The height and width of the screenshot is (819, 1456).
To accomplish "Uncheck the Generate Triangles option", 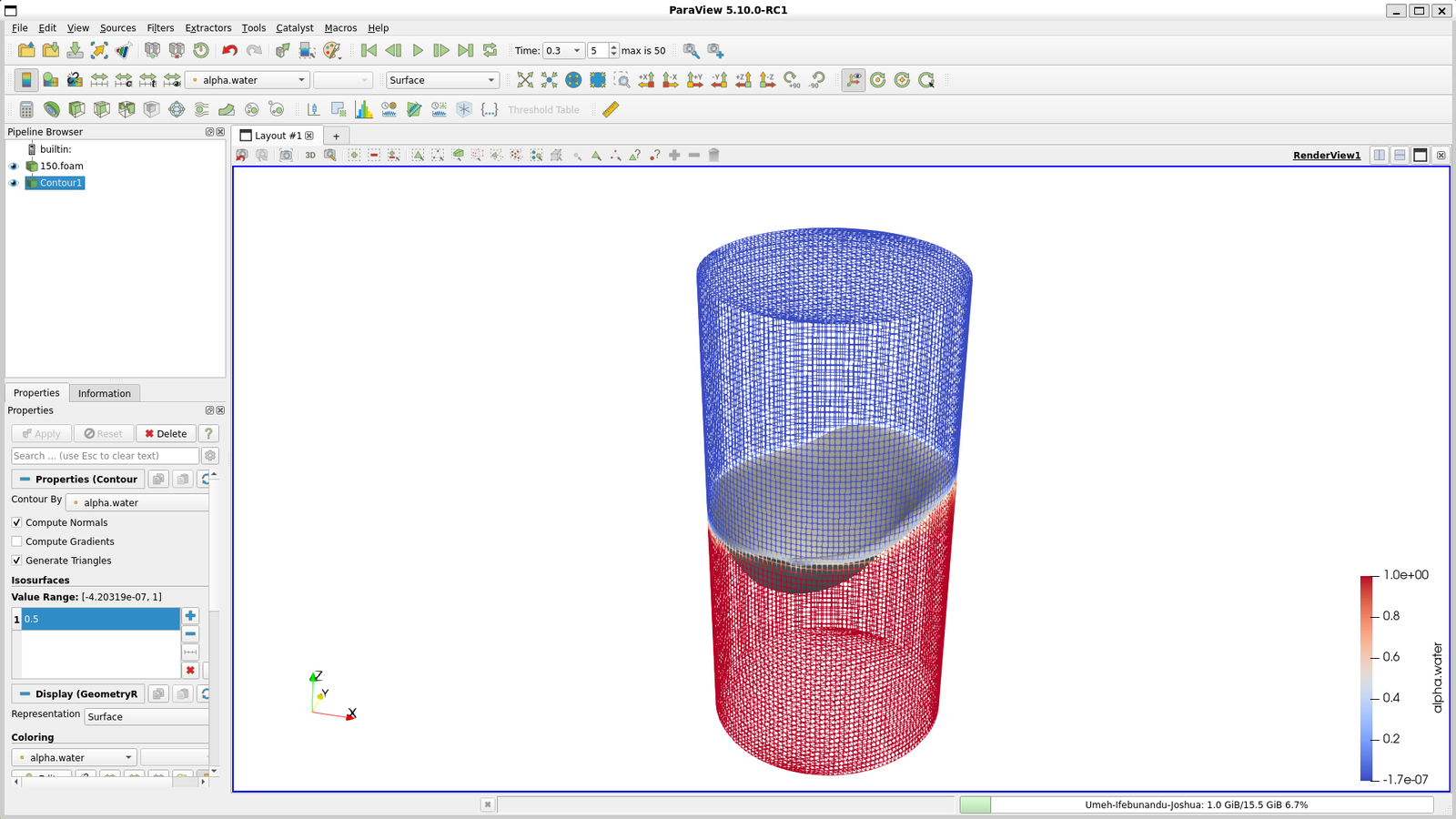I will coord(17,561).
